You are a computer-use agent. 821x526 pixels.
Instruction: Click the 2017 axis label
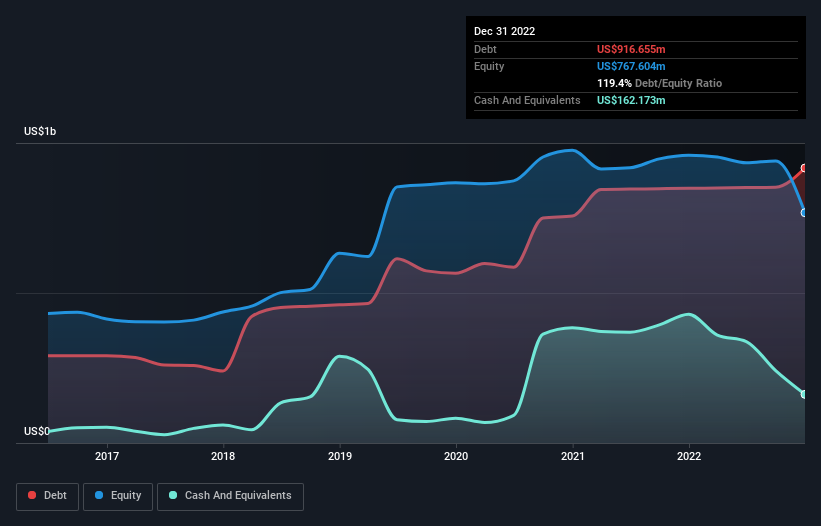pyautogui.click(x=107, y=456)
